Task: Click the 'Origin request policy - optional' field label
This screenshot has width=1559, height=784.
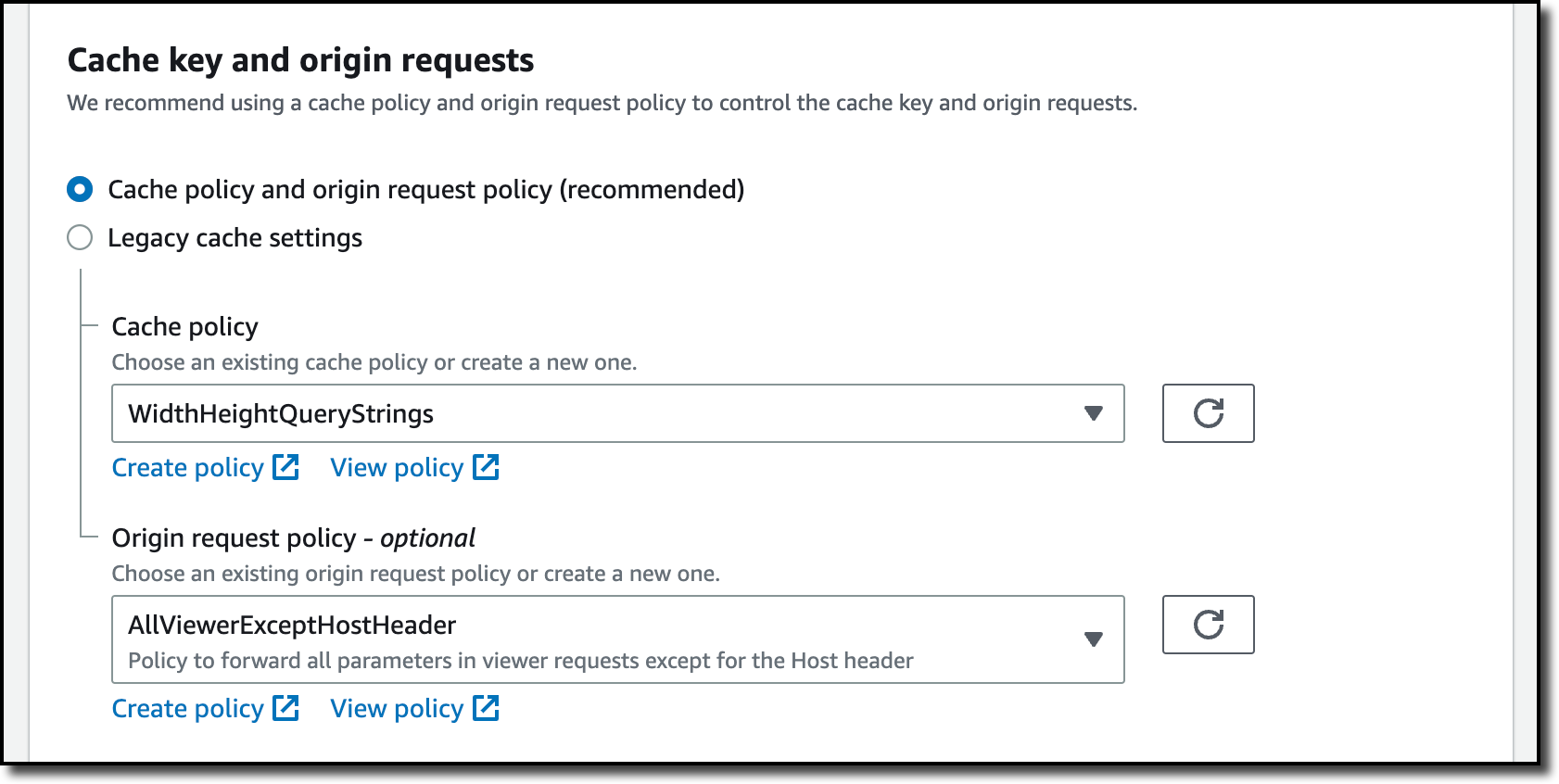Action: pyautogui.click(x=293, y=538)
